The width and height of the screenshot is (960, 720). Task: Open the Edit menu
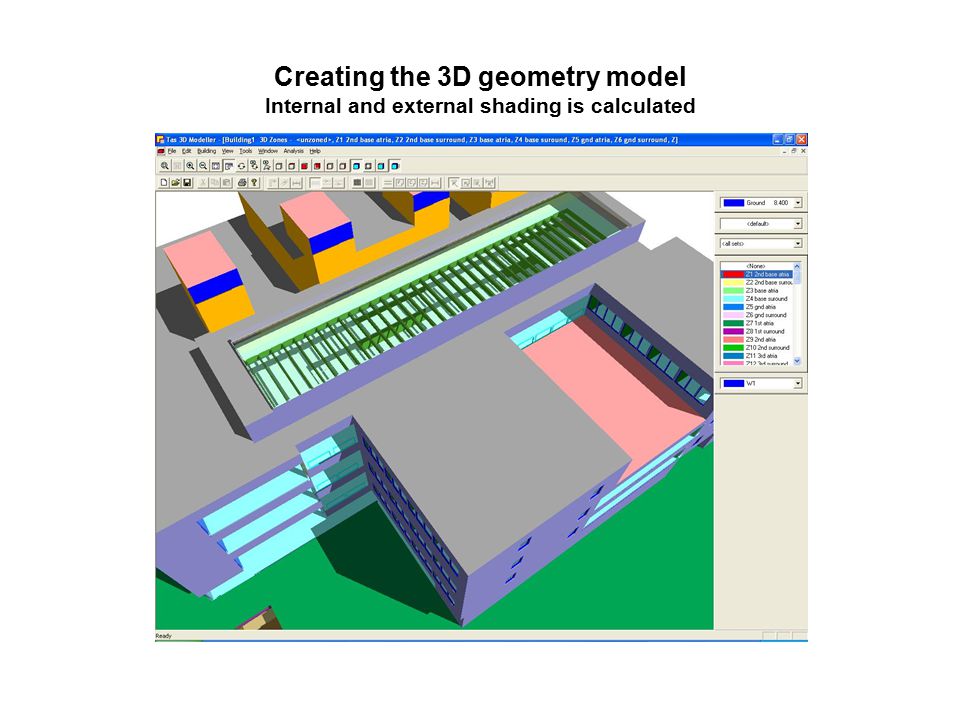tap(187, 151)
